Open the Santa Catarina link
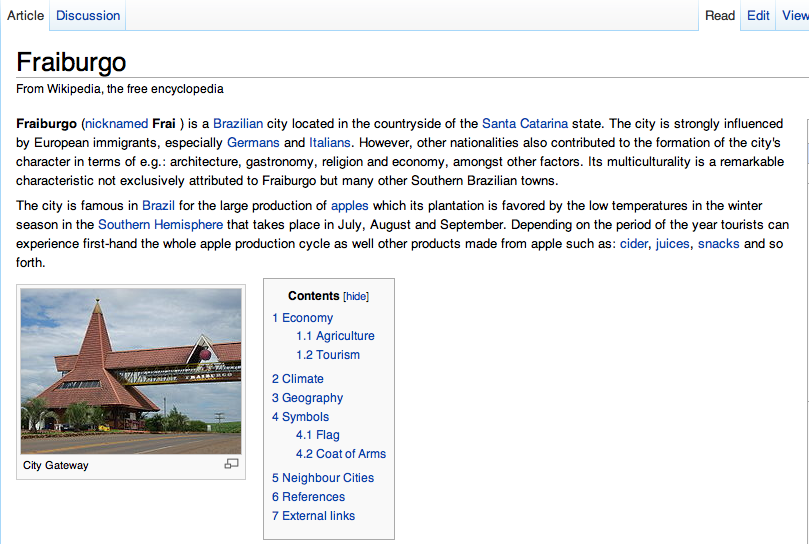The width and height of the screenshot is (809, 544). click(525, 124)
